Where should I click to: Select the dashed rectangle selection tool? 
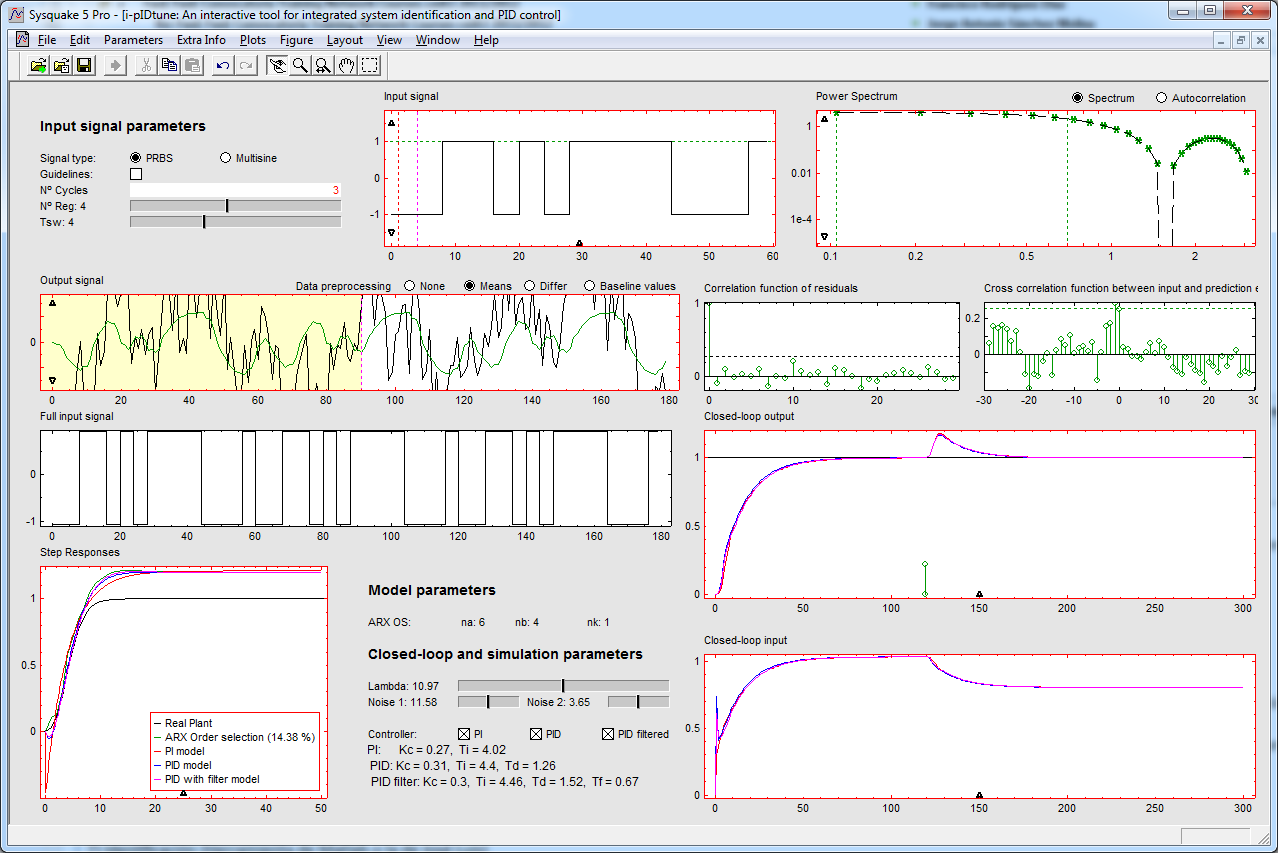click(x=370, y=66)
